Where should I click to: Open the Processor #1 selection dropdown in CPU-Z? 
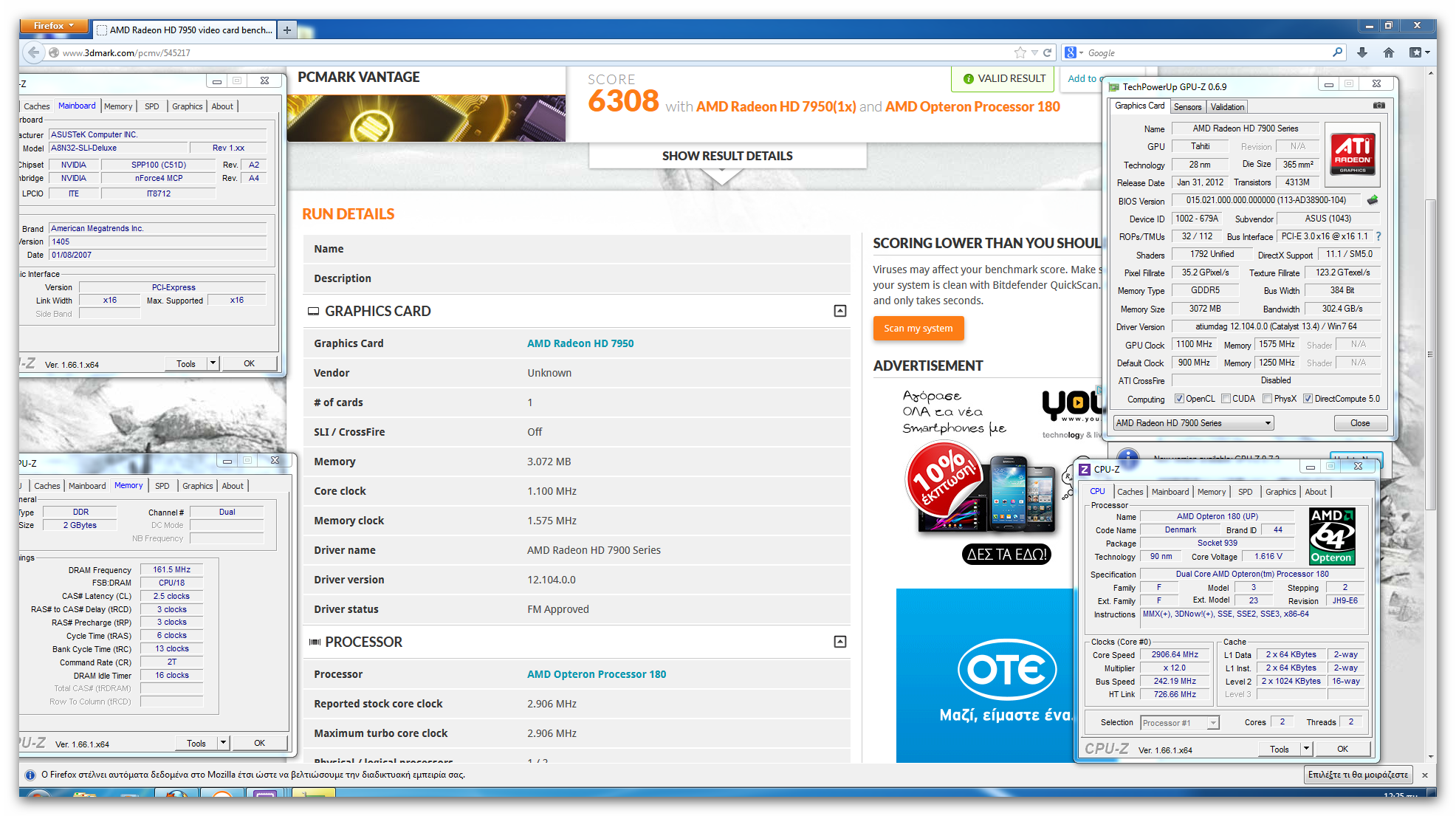(1180, 723)
